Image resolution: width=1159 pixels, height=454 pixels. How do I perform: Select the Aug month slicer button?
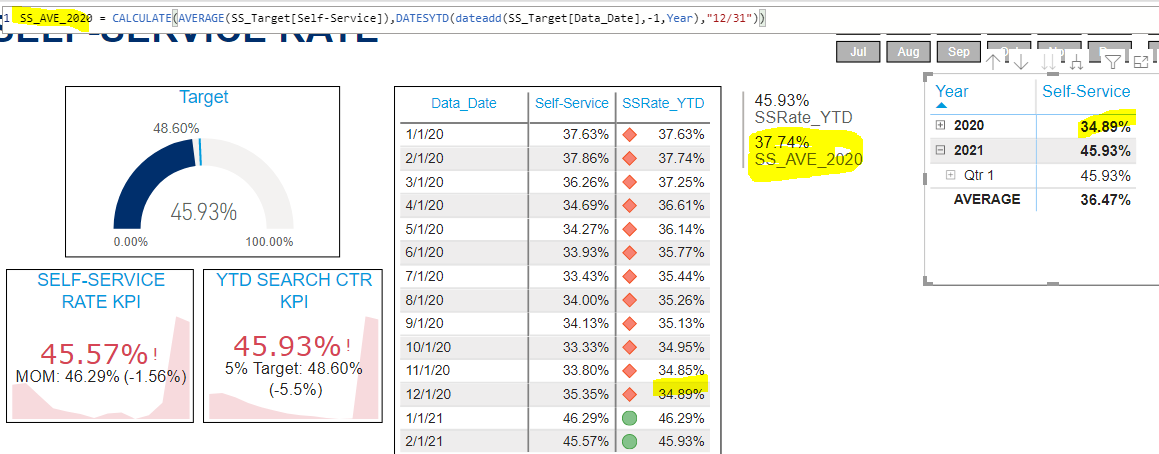click(x=908, y=52)
